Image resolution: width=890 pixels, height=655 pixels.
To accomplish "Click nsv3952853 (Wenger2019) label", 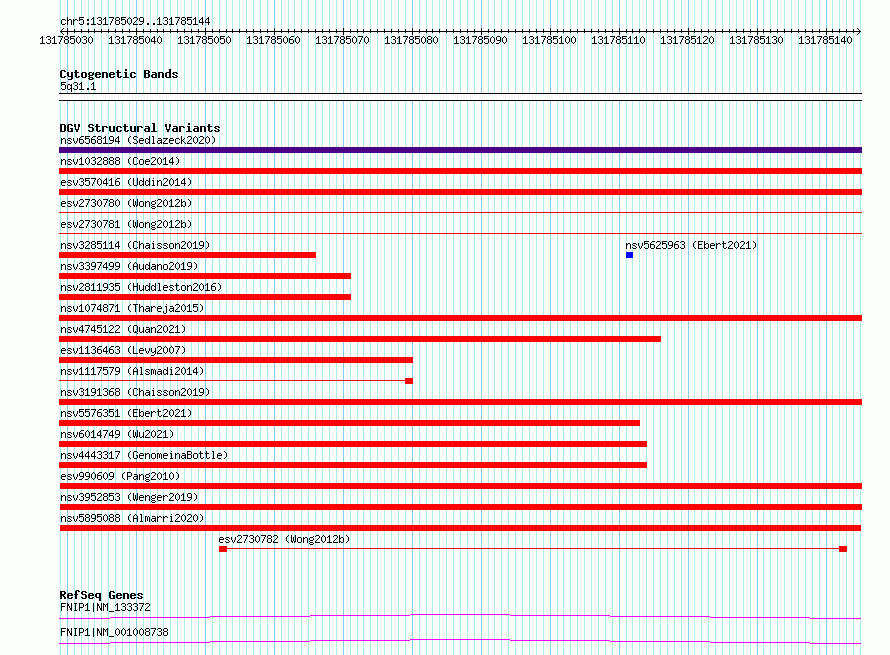I will pos(129,497).
